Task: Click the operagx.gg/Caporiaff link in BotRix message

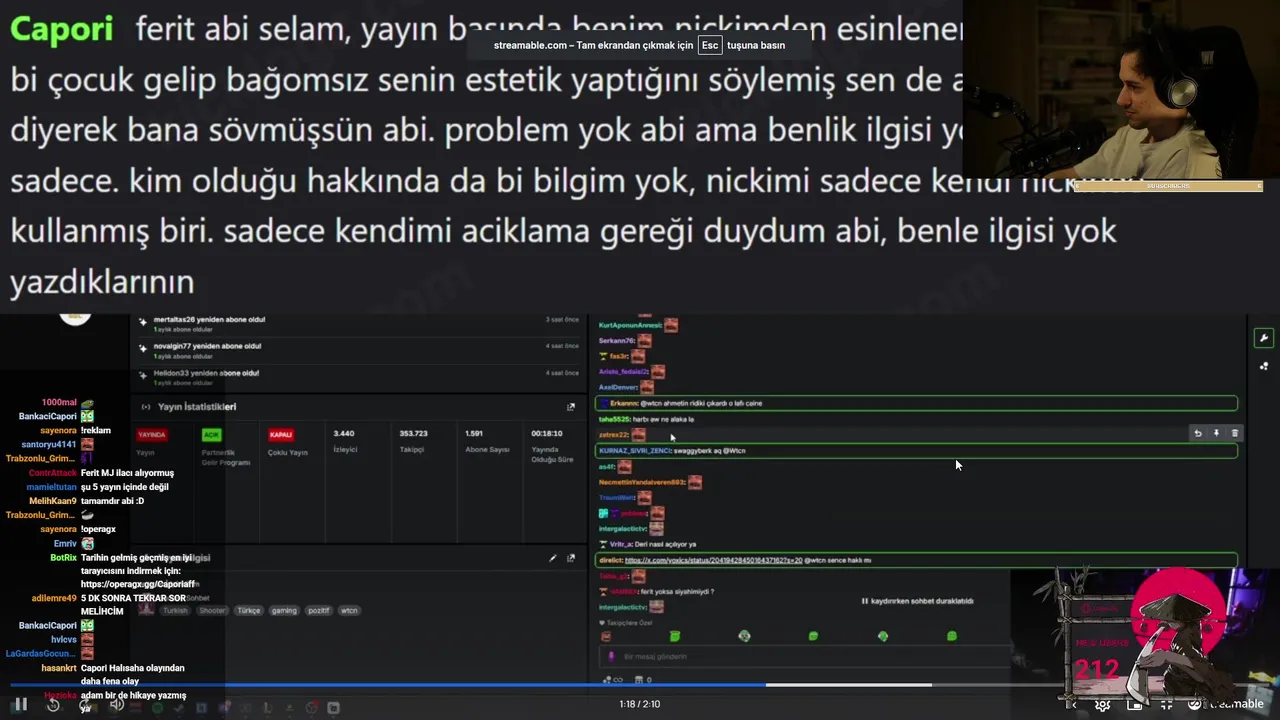Action: [138, 584]
